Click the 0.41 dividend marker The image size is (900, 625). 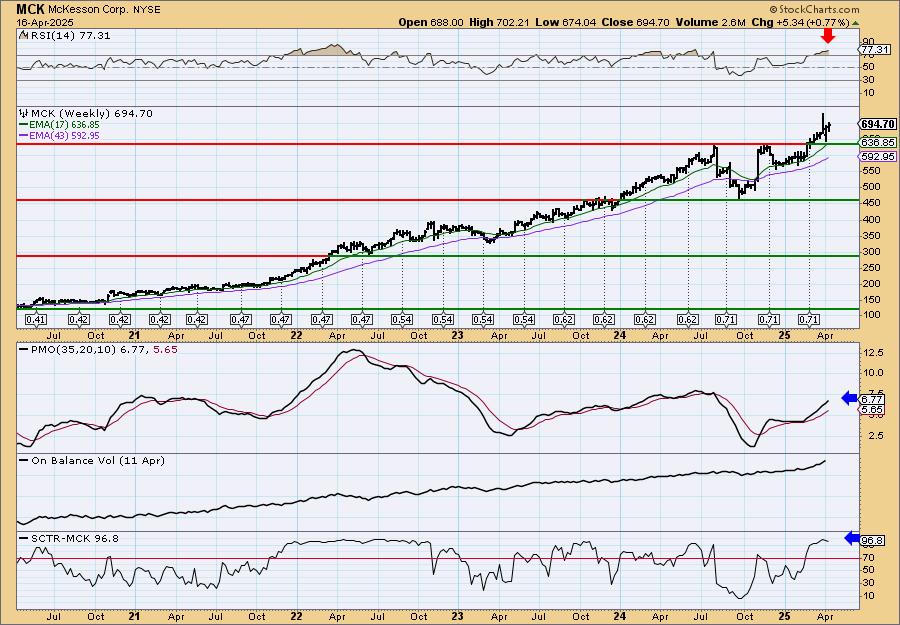pos(37,320)
